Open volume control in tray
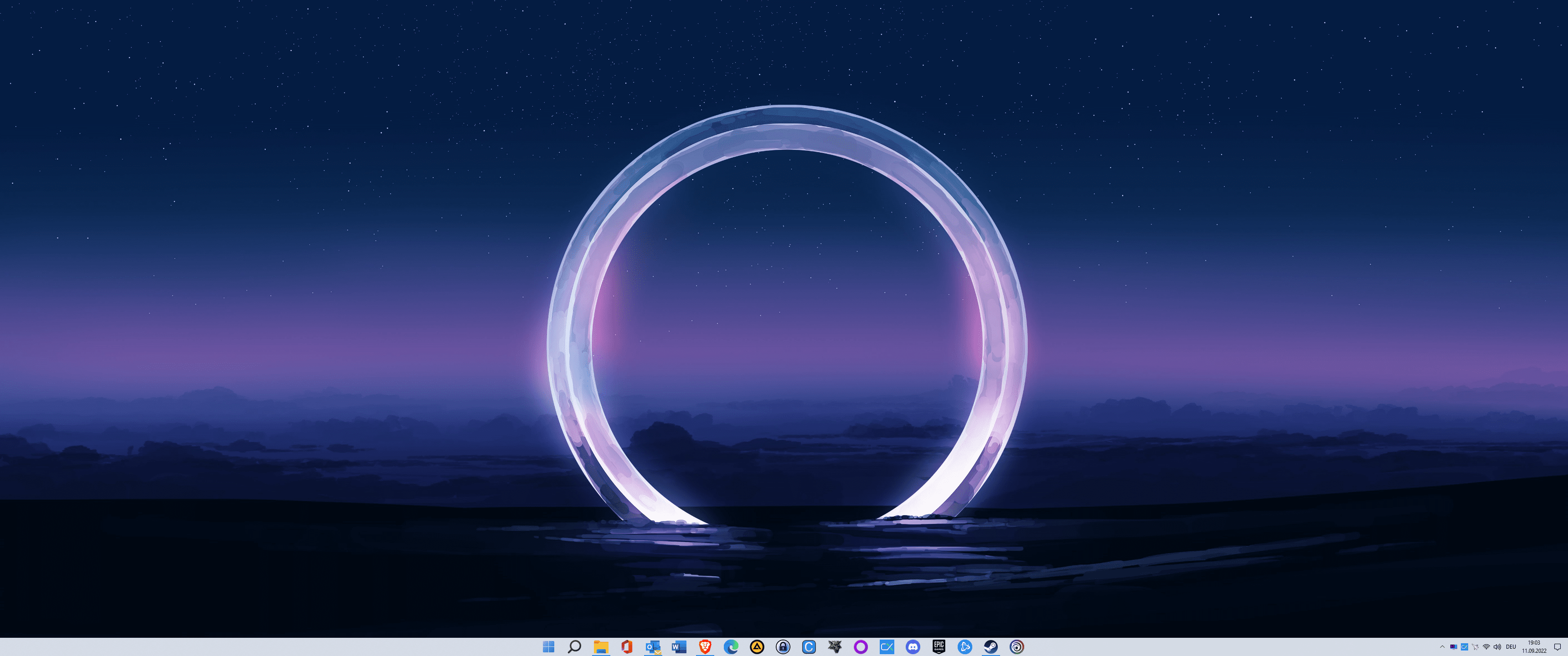 [x=1497, y=647]
